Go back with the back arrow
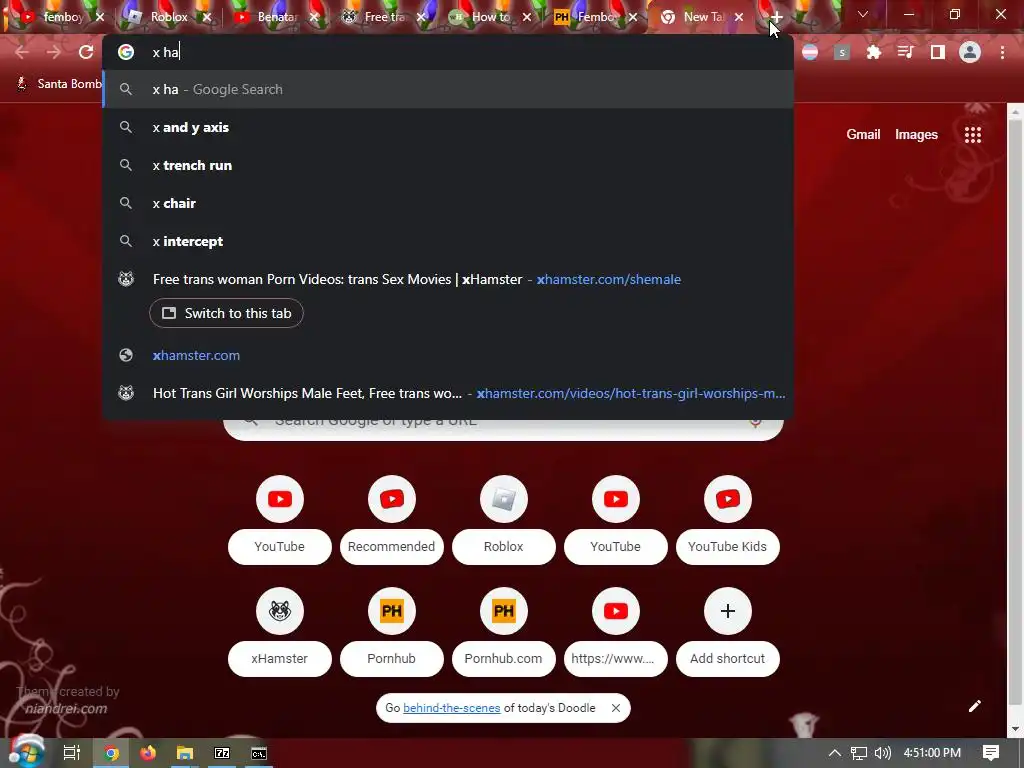 22,52
